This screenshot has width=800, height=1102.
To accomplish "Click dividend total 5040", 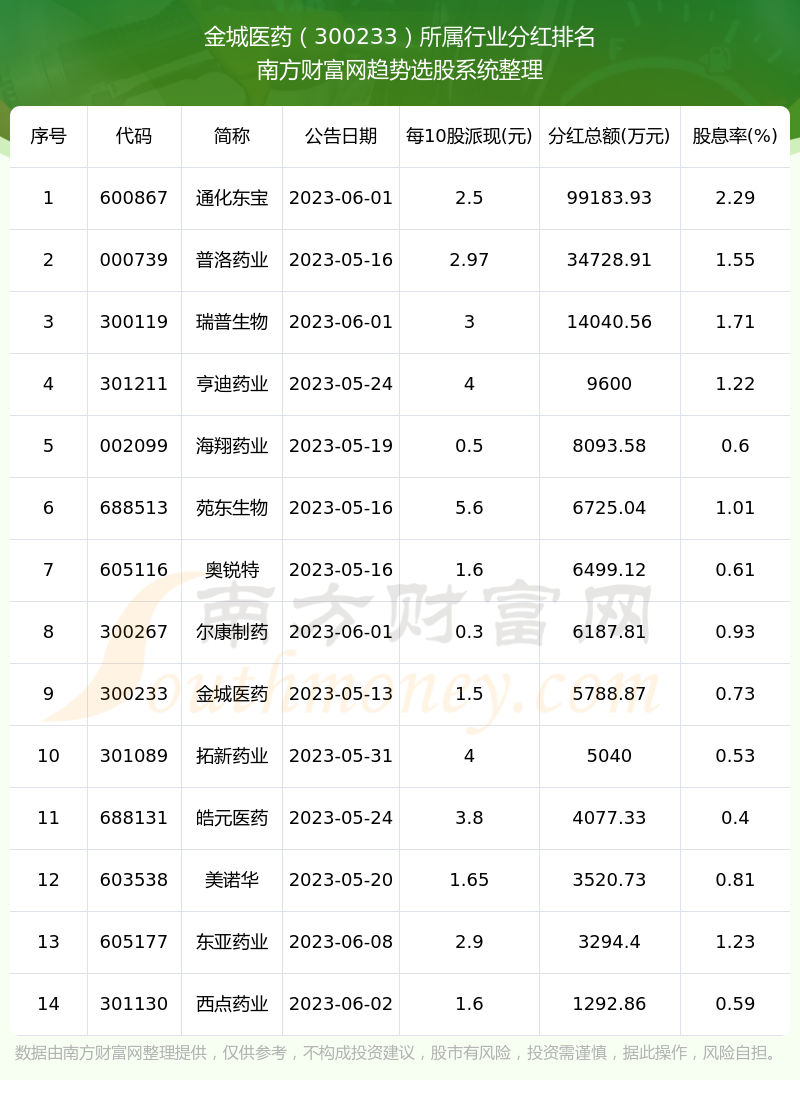I will click(609, 756).
